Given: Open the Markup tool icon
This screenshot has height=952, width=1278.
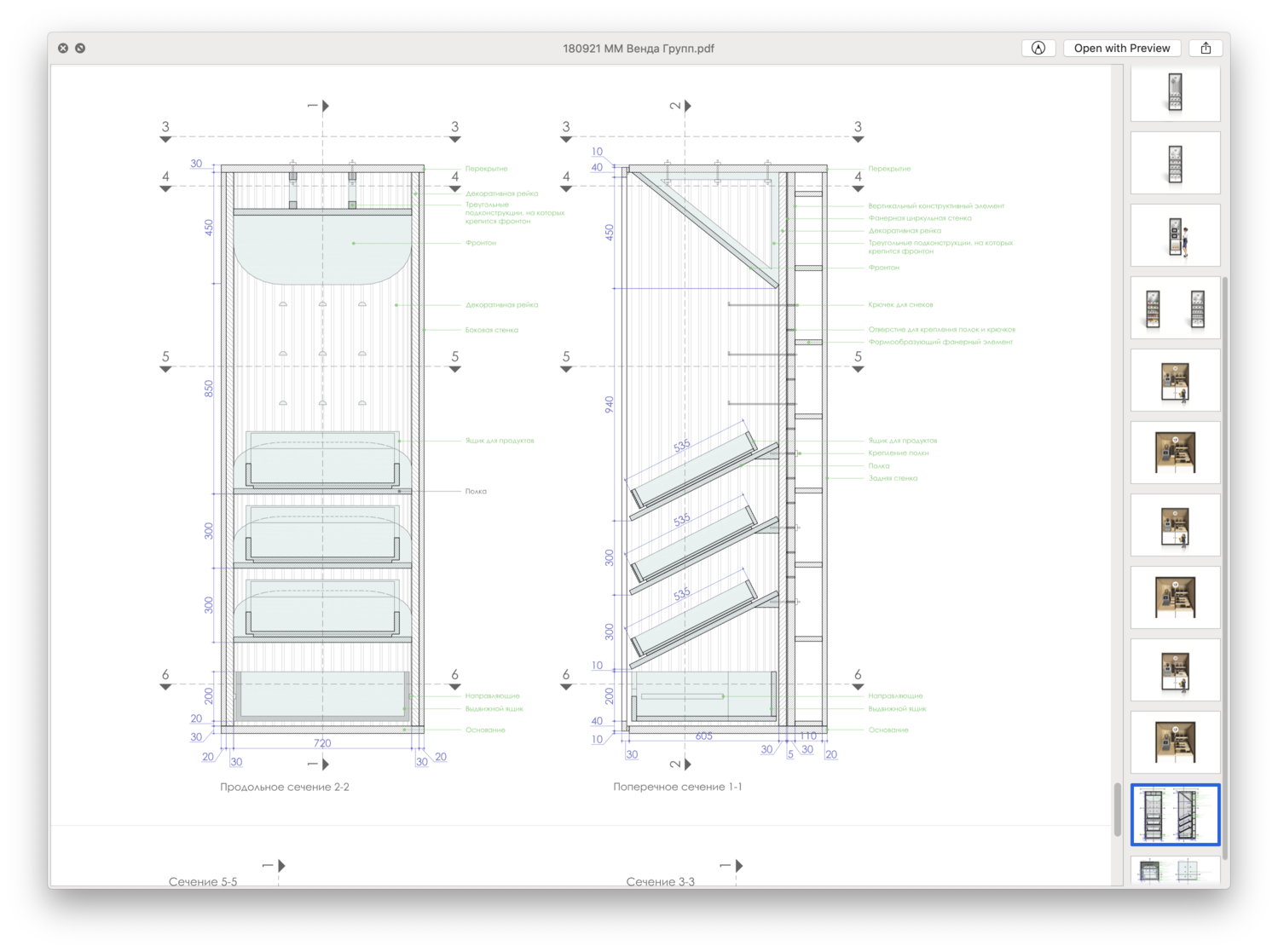Looking at the screenshot, I should 1038,49.
